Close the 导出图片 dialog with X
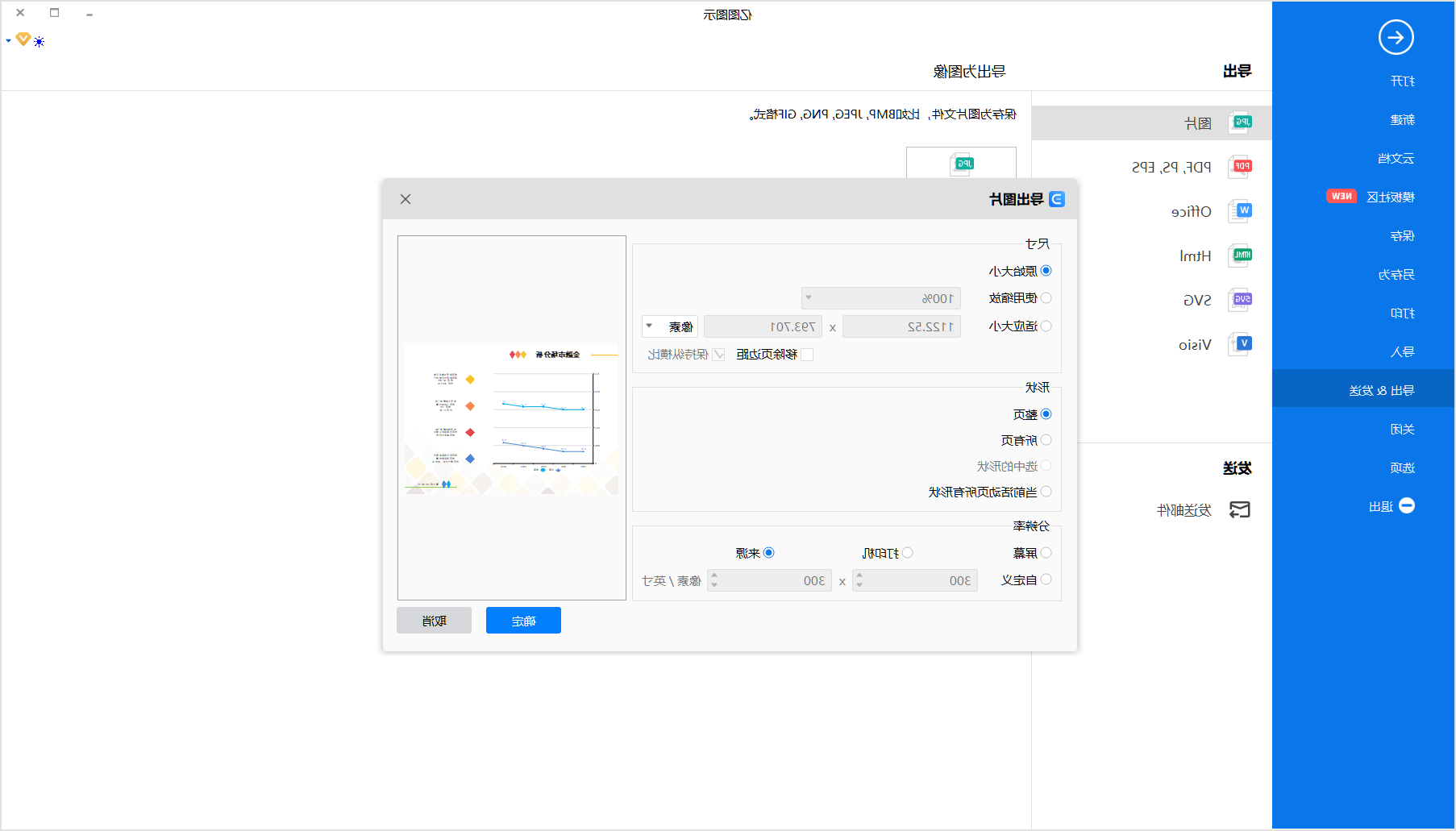This screenshot has width=1456, height=831. point(406,199)
